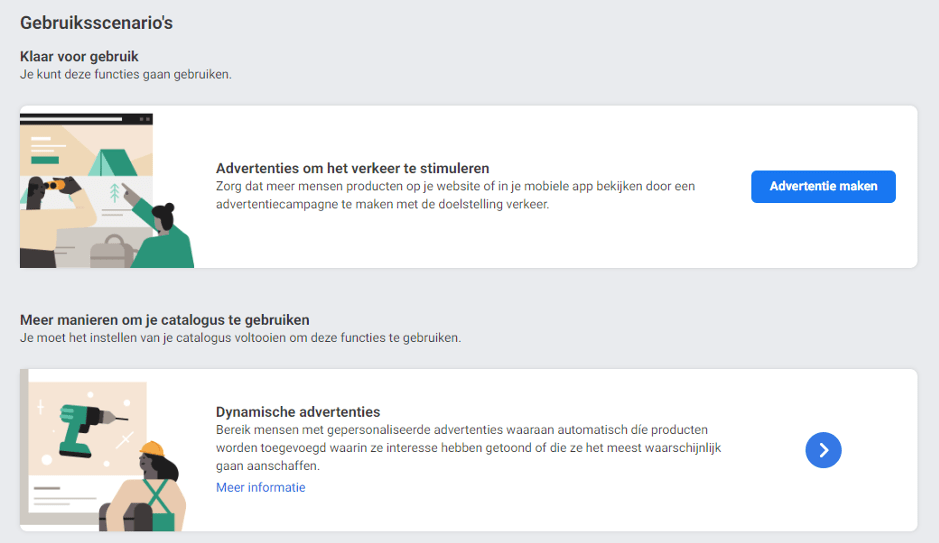This screenshot has height=543, width=939.
Task: Click the blue "Advertentie maken" button
Action: 823,186
